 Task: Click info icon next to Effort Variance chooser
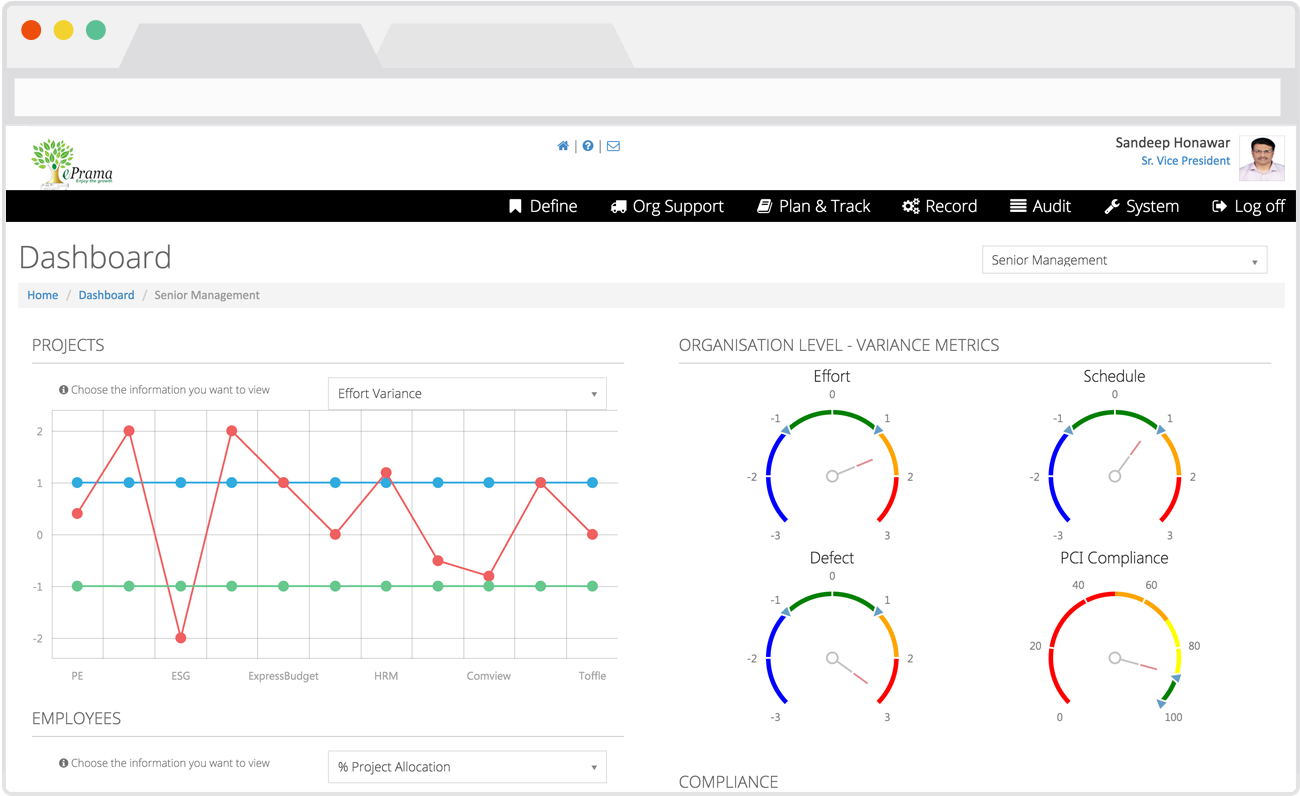(x=64, y=390)
